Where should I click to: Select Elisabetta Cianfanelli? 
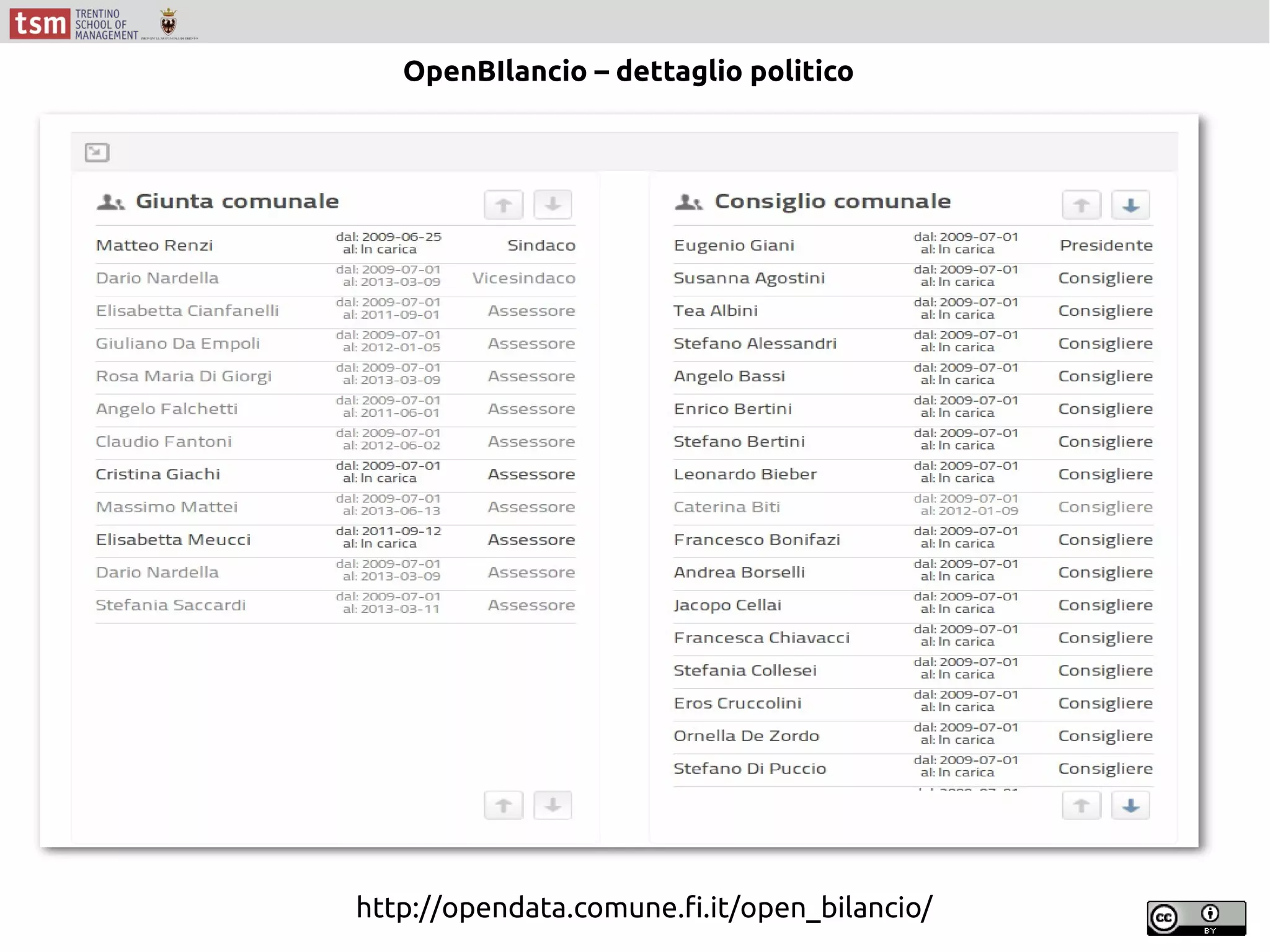point(187,311)
